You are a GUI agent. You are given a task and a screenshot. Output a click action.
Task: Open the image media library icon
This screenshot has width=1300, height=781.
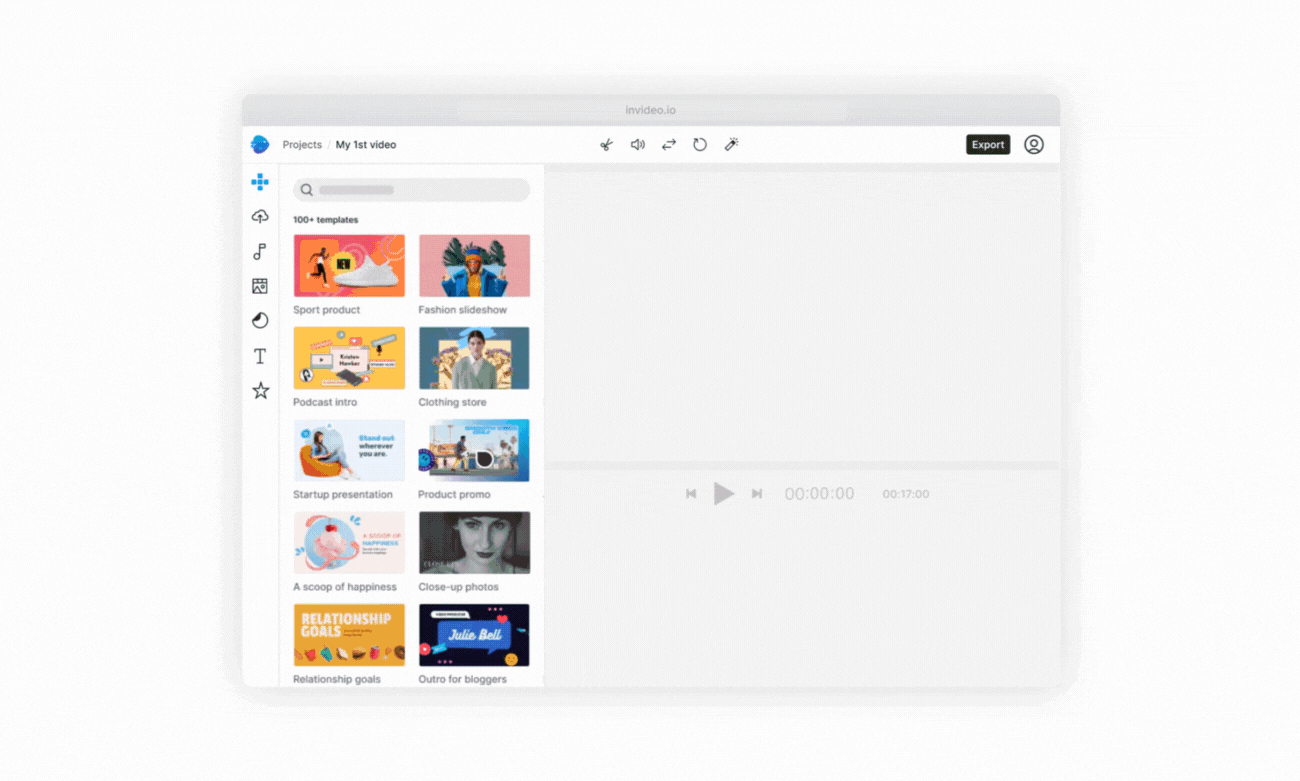pos(260,286)
